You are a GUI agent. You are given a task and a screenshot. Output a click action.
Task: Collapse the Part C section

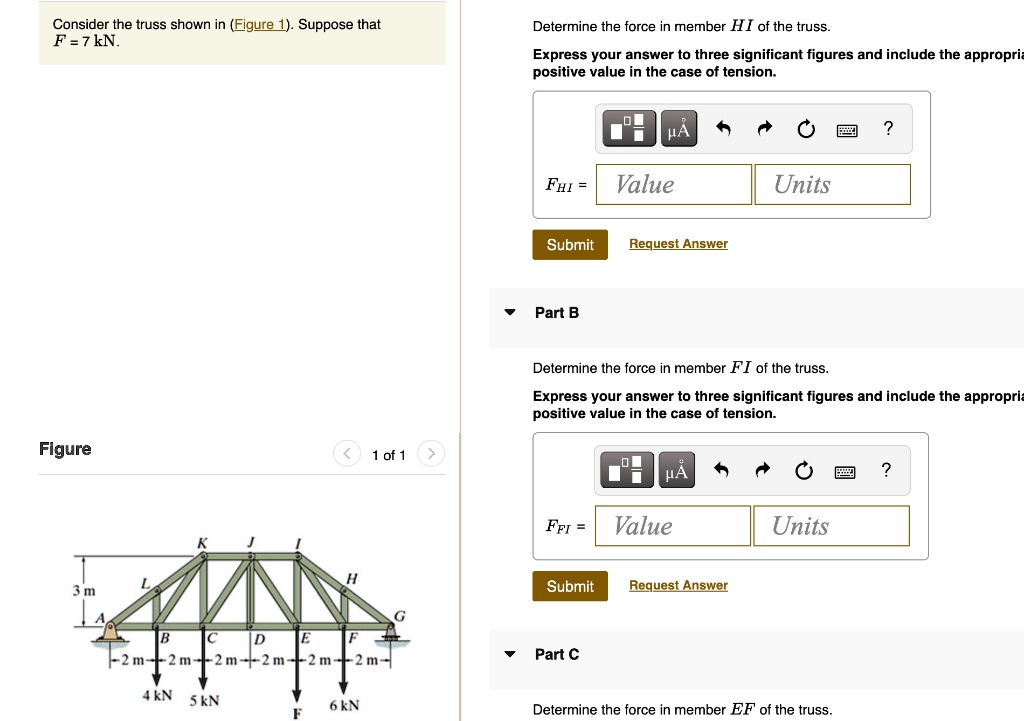pyautogui.click(x=510, y=654)
